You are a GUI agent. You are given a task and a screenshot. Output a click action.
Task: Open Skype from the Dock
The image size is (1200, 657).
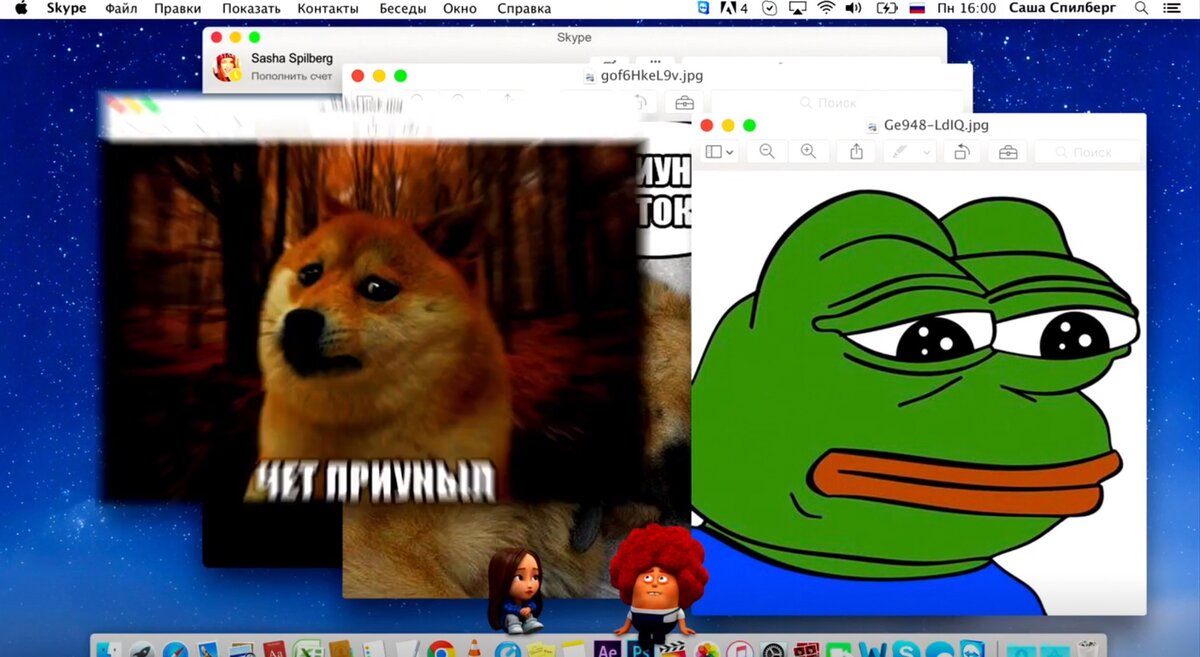[906, 650]
